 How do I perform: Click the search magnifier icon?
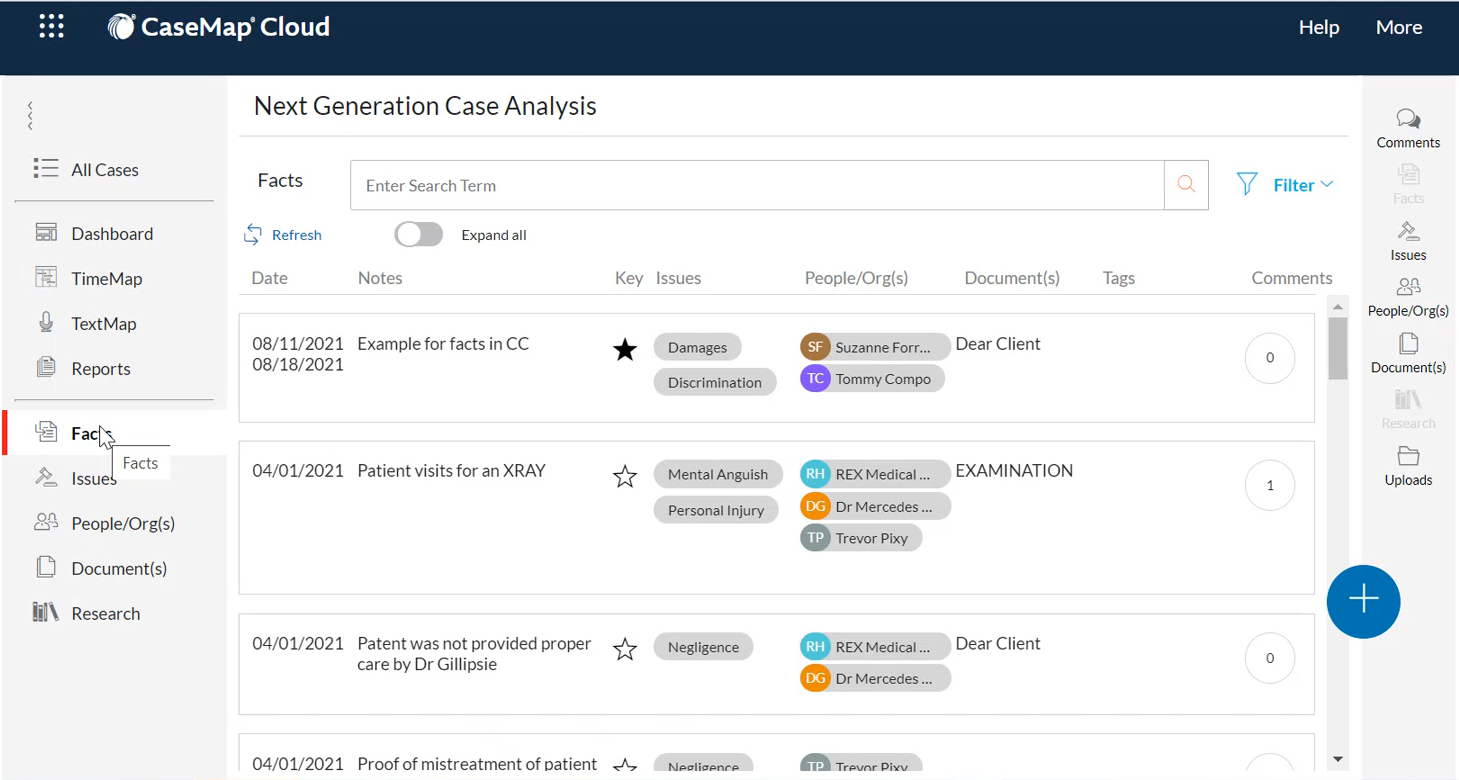pyautogui.click(x=1186, y=185)
